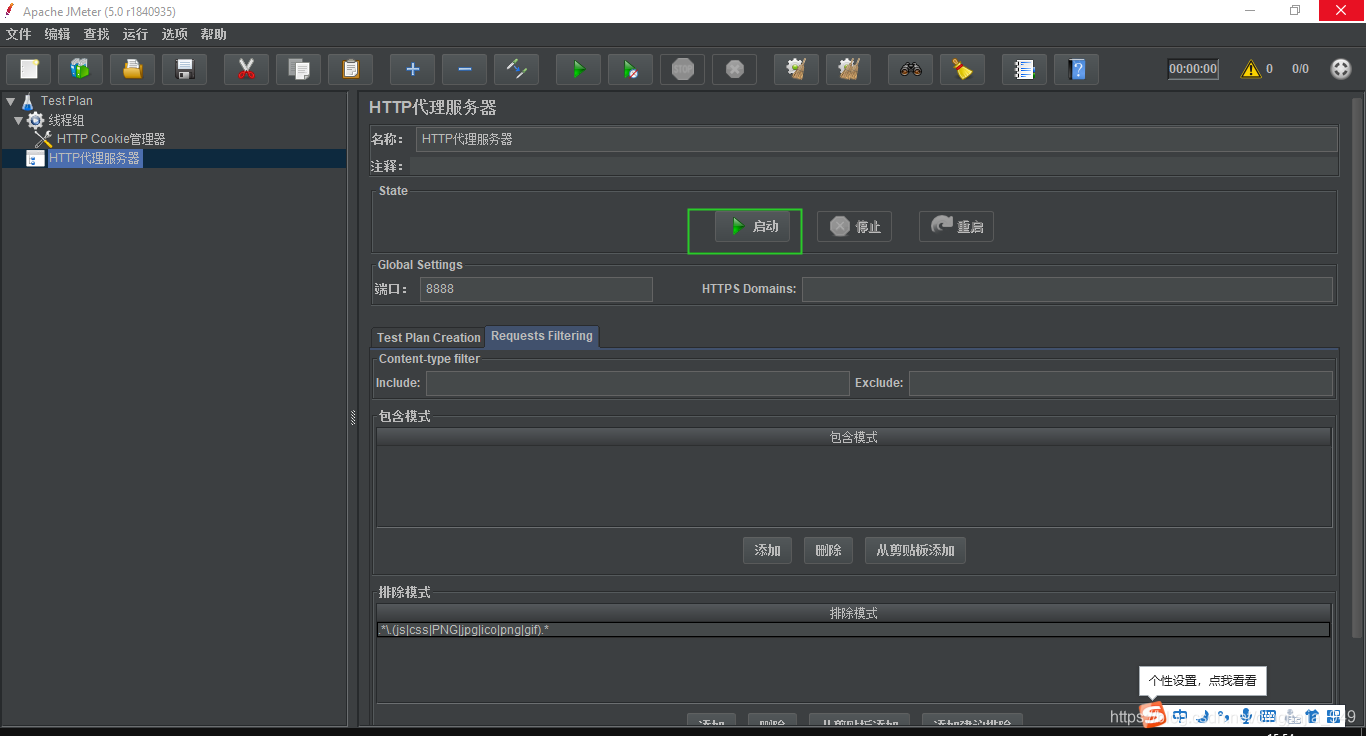Open the Templates toolbar icon

(81, 69)
